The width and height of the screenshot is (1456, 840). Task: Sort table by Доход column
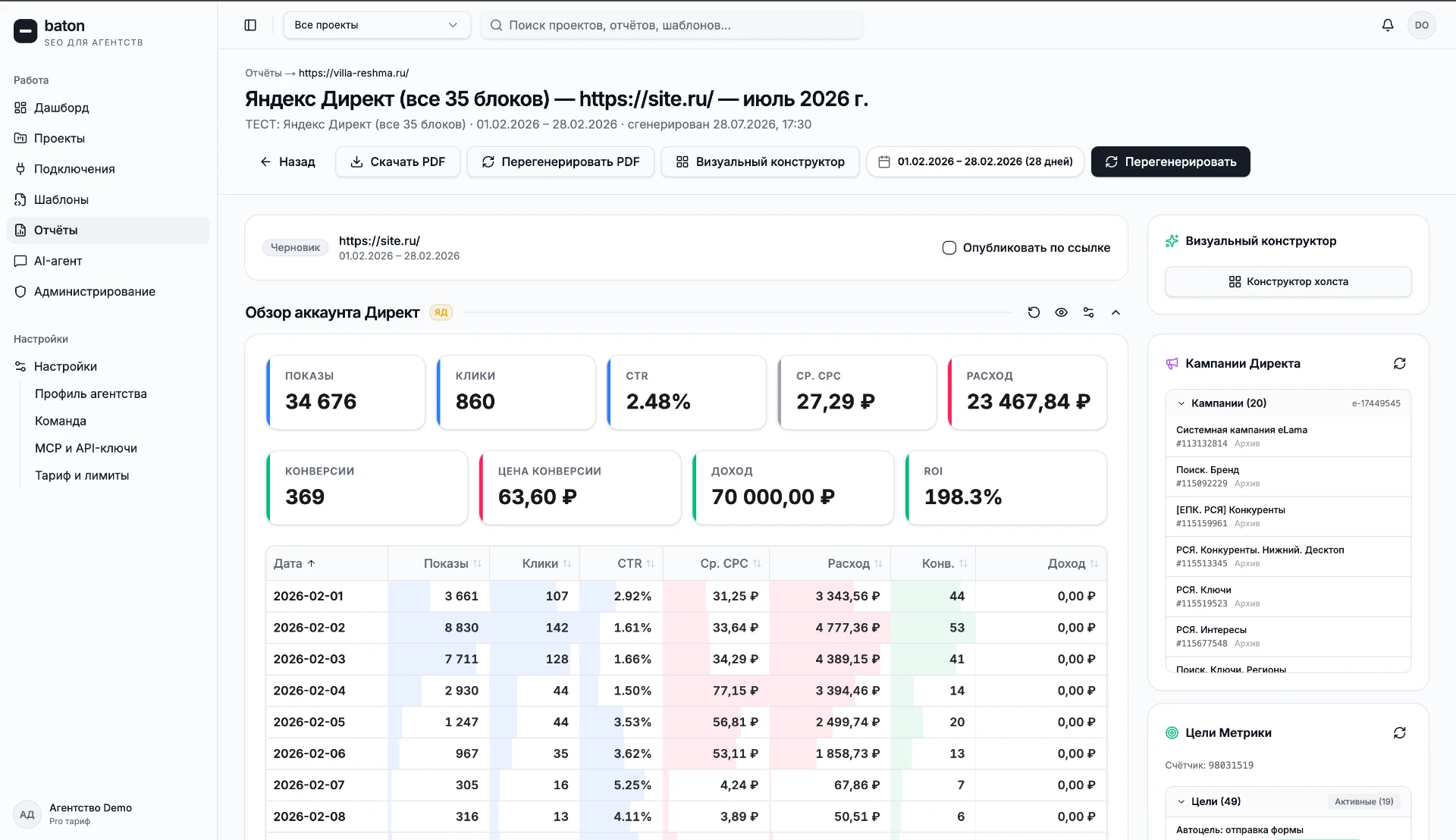(1072, 563)
